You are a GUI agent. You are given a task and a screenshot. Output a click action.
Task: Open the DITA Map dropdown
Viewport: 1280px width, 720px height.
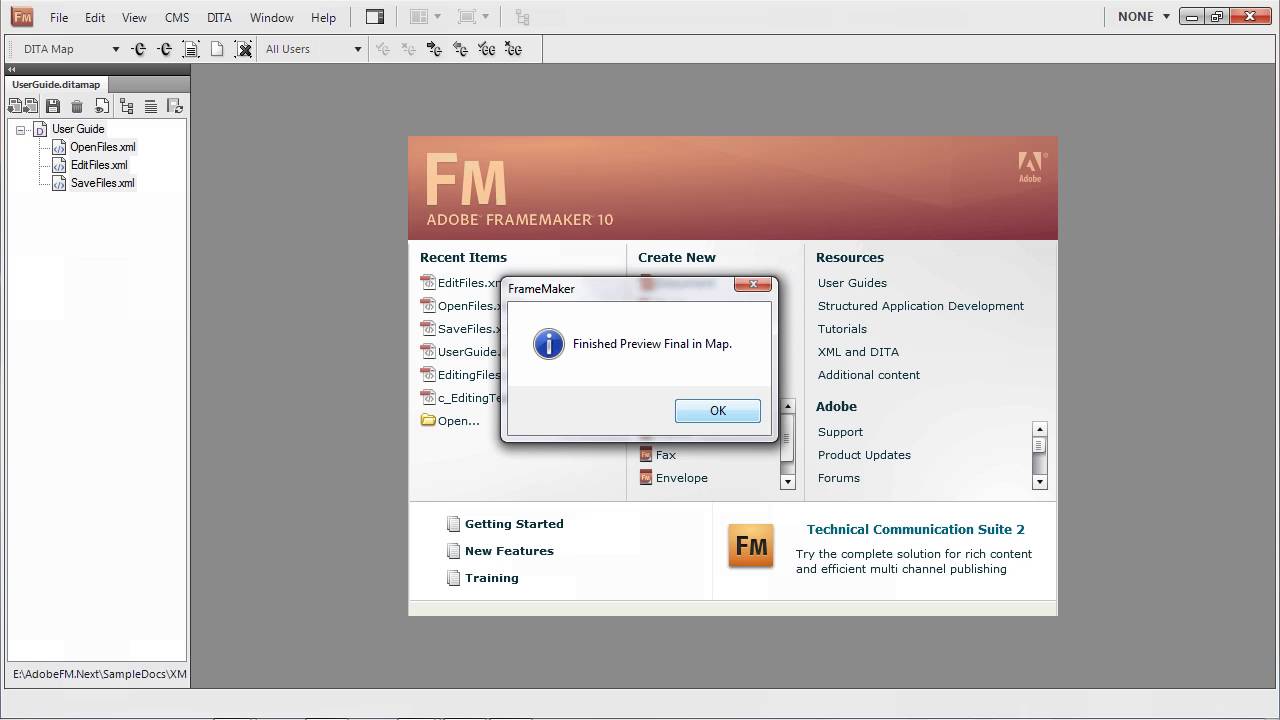pyautogui.click(x=70, y=49)
